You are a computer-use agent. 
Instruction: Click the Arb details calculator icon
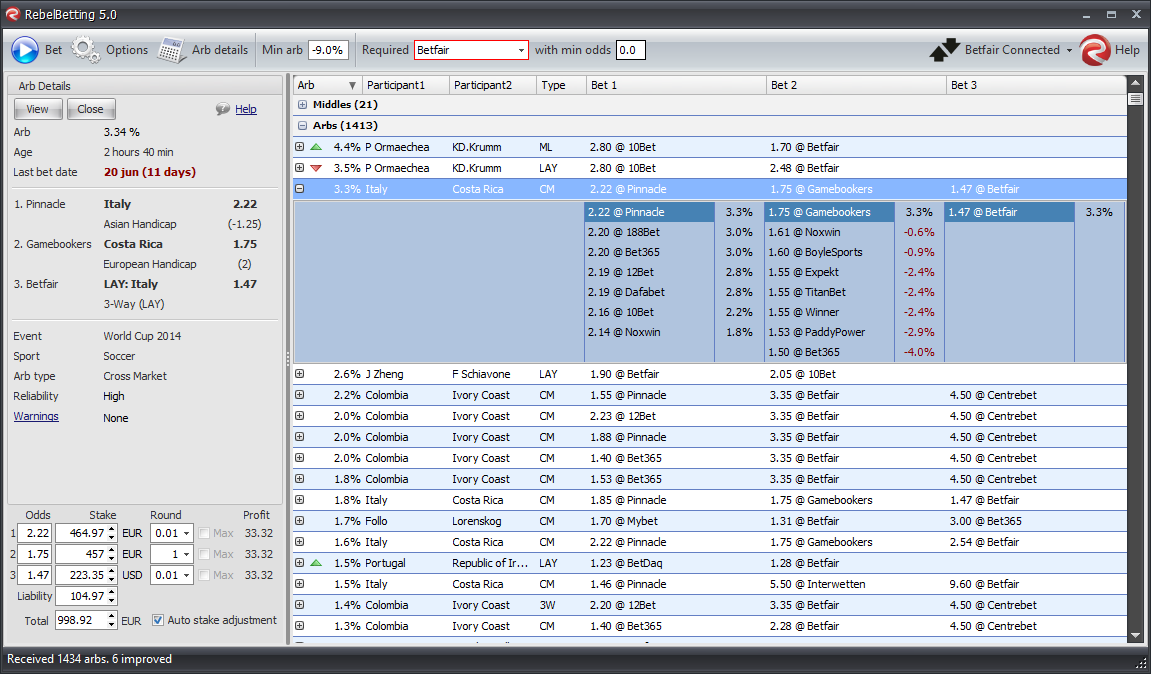tap(172, 50)
